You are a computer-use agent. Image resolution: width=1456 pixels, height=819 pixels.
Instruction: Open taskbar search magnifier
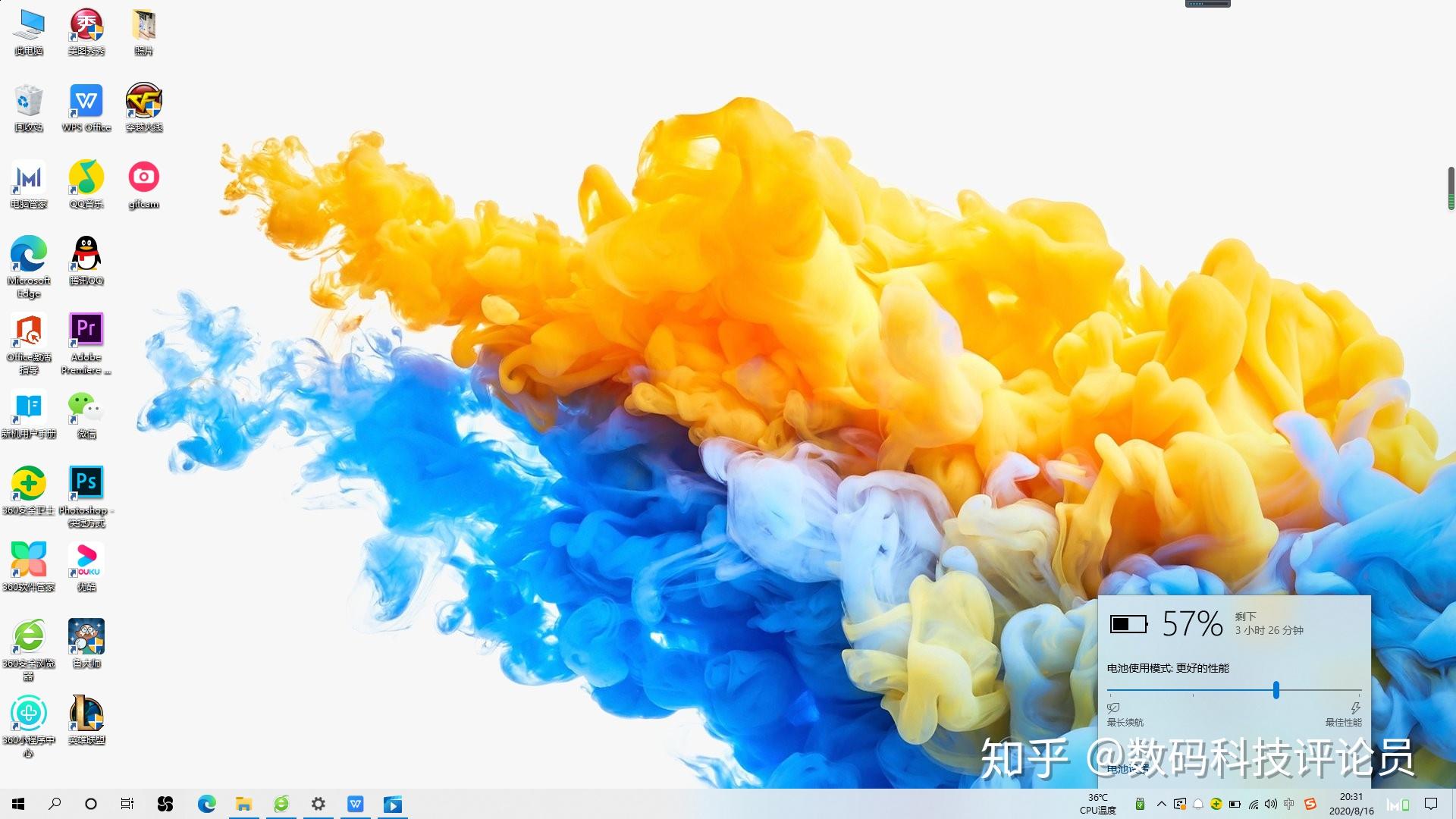pos(55,804)
